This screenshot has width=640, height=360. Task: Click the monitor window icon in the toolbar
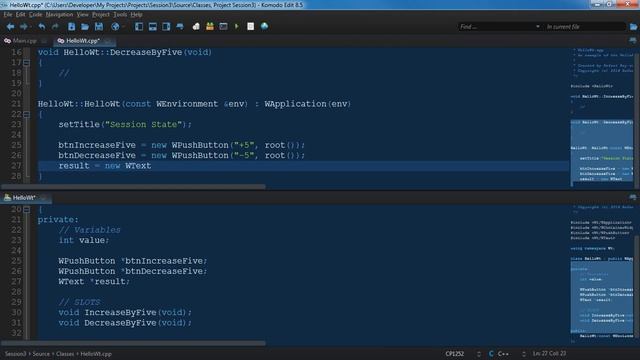click(x=223, y=27)
